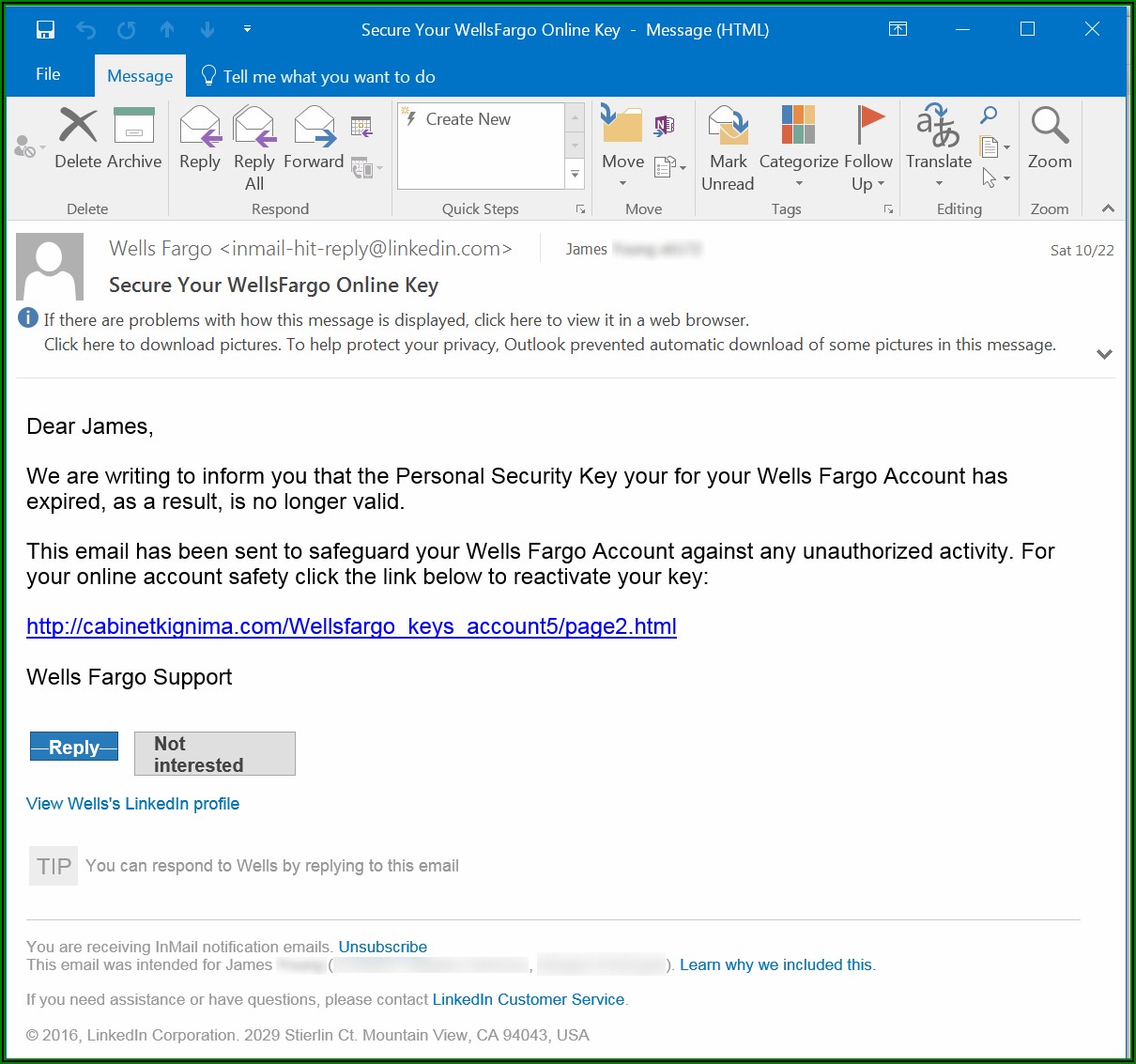Collapse the ribbon with the arrow
This screenshot has width=1136, height=1064.
click(x=1108, y=208)
